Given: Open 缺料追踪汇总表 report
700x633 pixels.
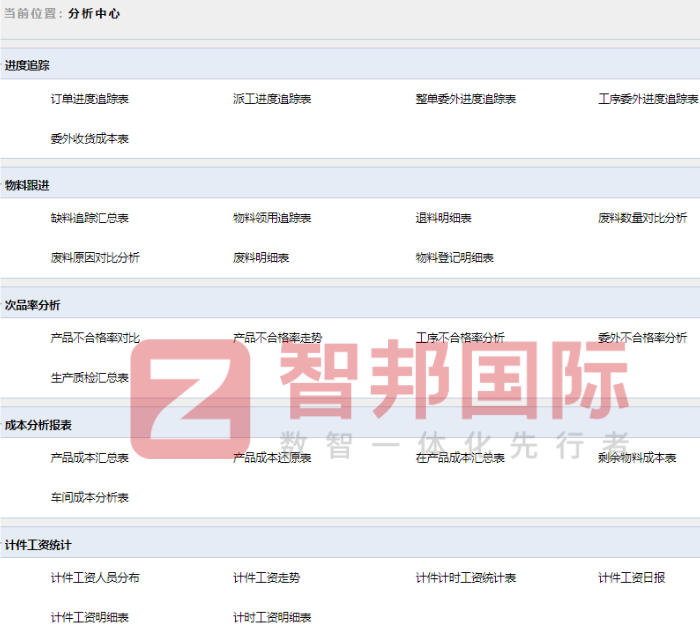Looking at the screenshot, I should coord(89,218).
